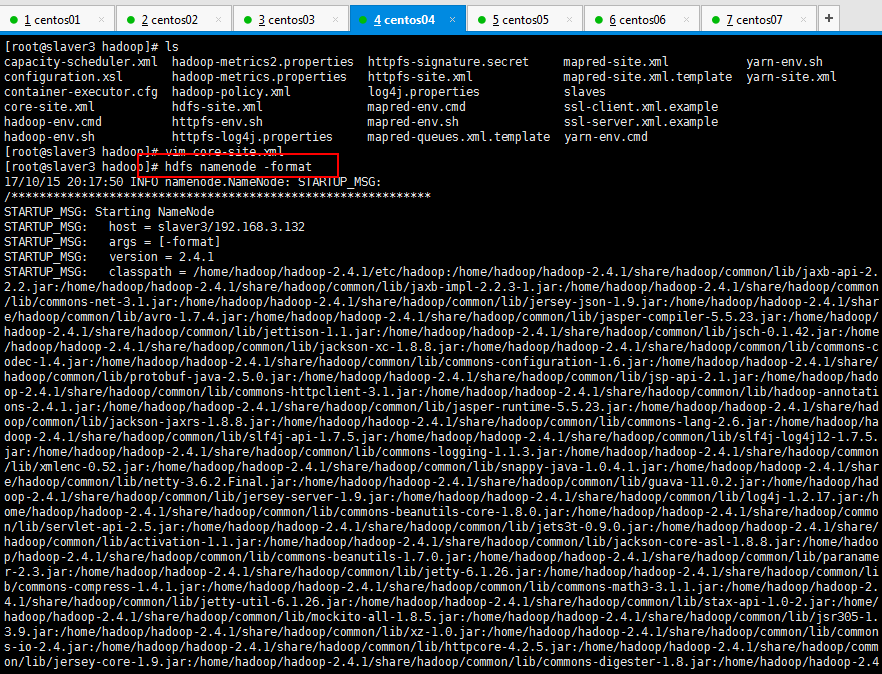
Task: Click mapred-site.xml file name
Action: coord(616,62)
